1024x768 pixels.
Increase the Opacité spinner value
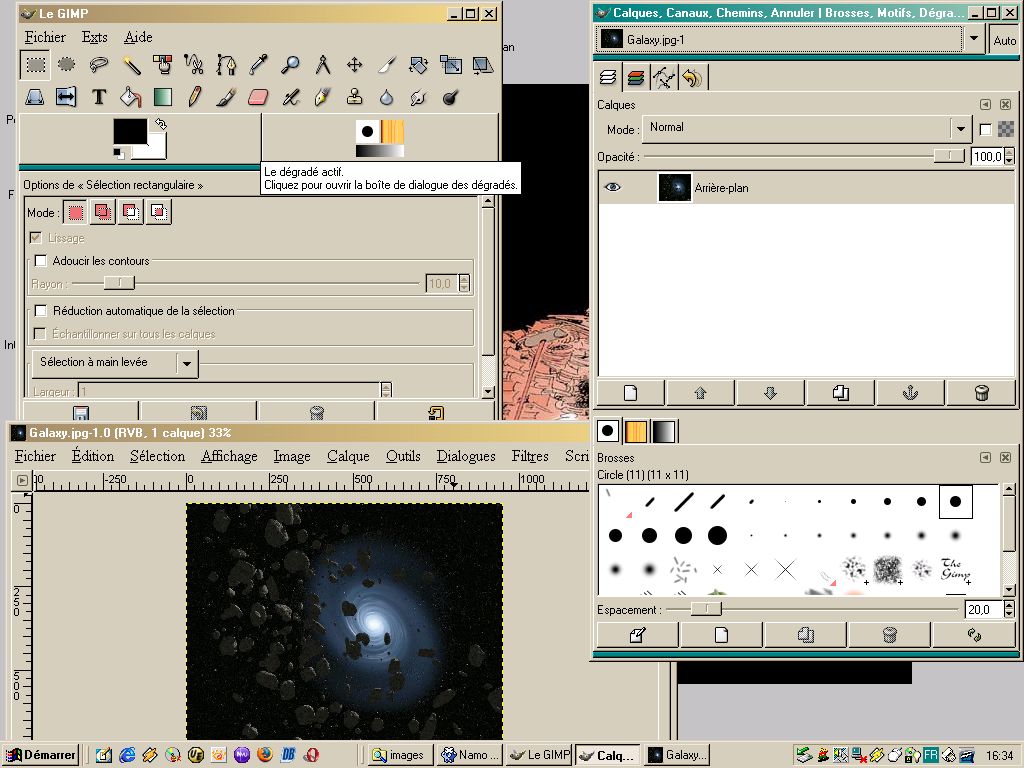[x=1010, y=153]
